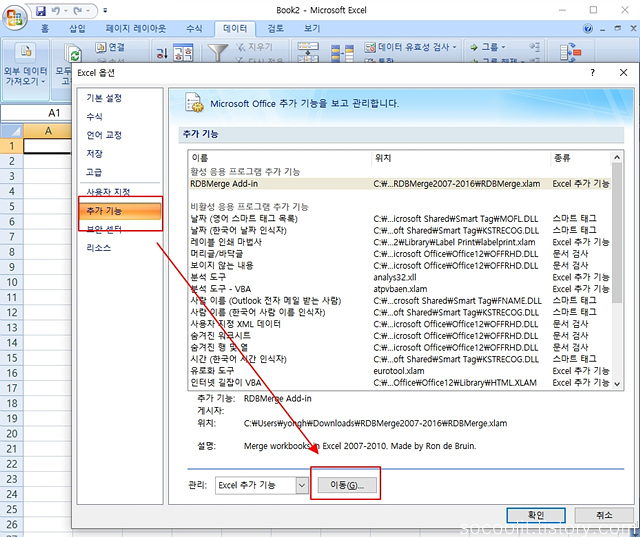Click the 확인 button

tap(536, 515)
